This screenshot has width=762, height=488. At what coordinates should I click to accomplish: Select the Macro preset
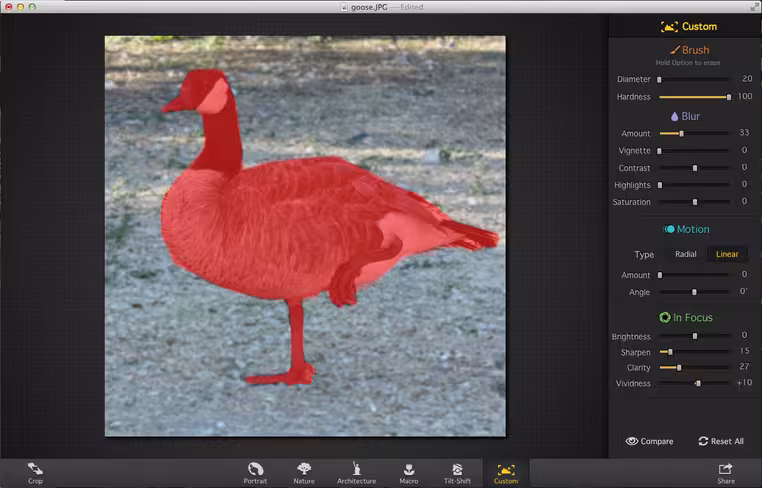409,473
